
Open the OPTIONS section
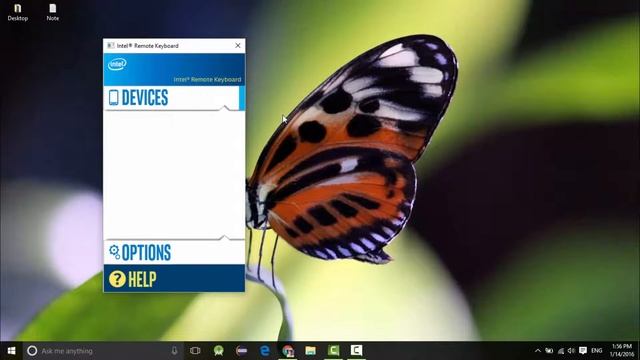tap(174, 253)
